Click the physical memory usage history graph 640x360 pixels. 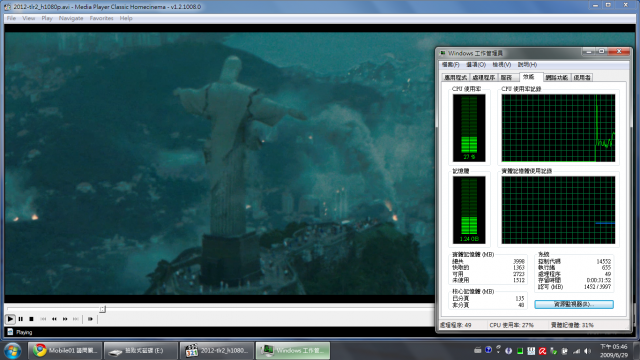click(558, 210)
